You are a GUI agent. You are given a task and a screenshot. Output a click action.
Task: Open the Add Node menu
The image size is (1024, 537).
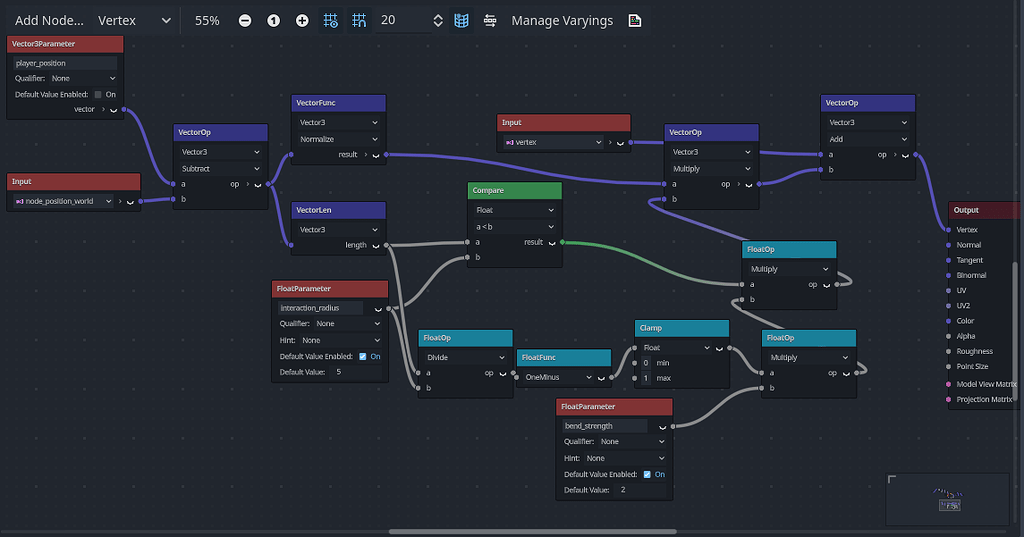[49, 21]
